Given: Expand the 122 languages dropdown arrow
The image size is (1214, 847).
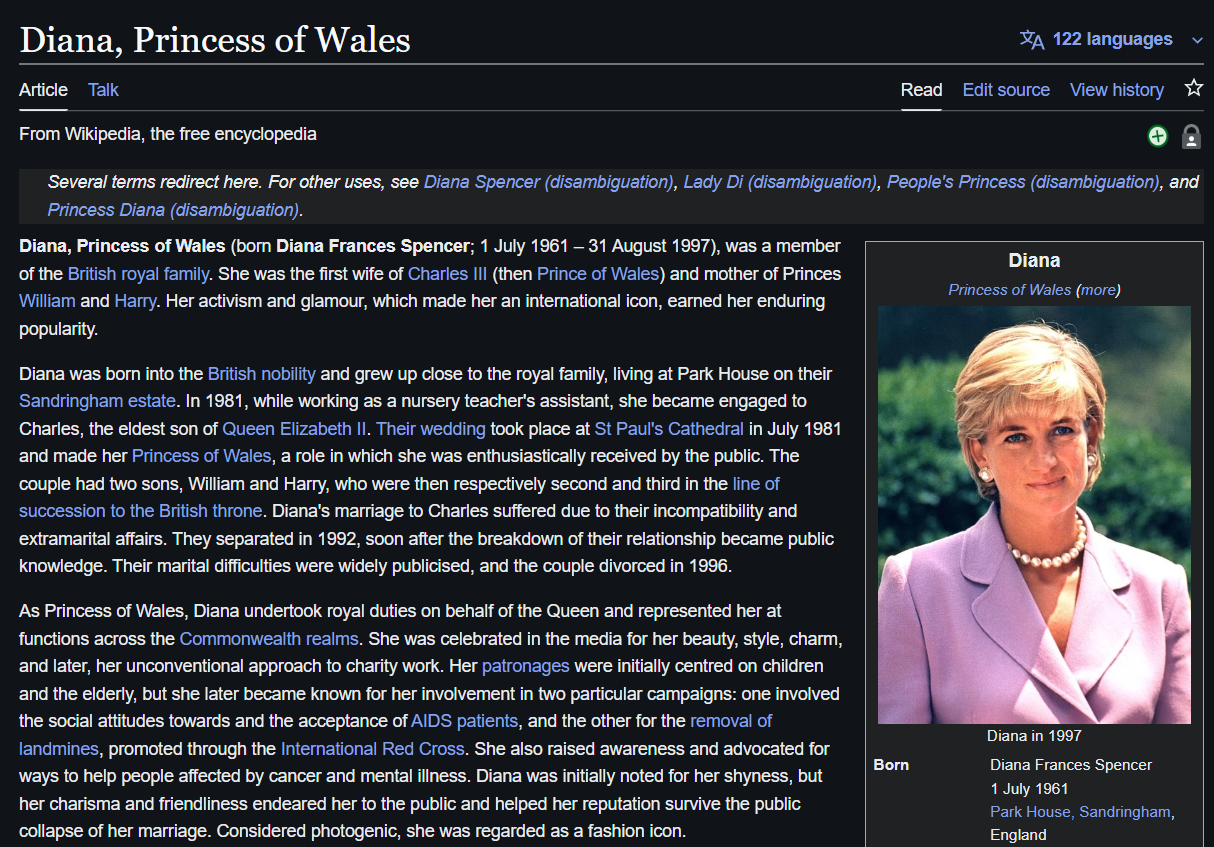Looking at the screenshot, I should point(1197,41).
